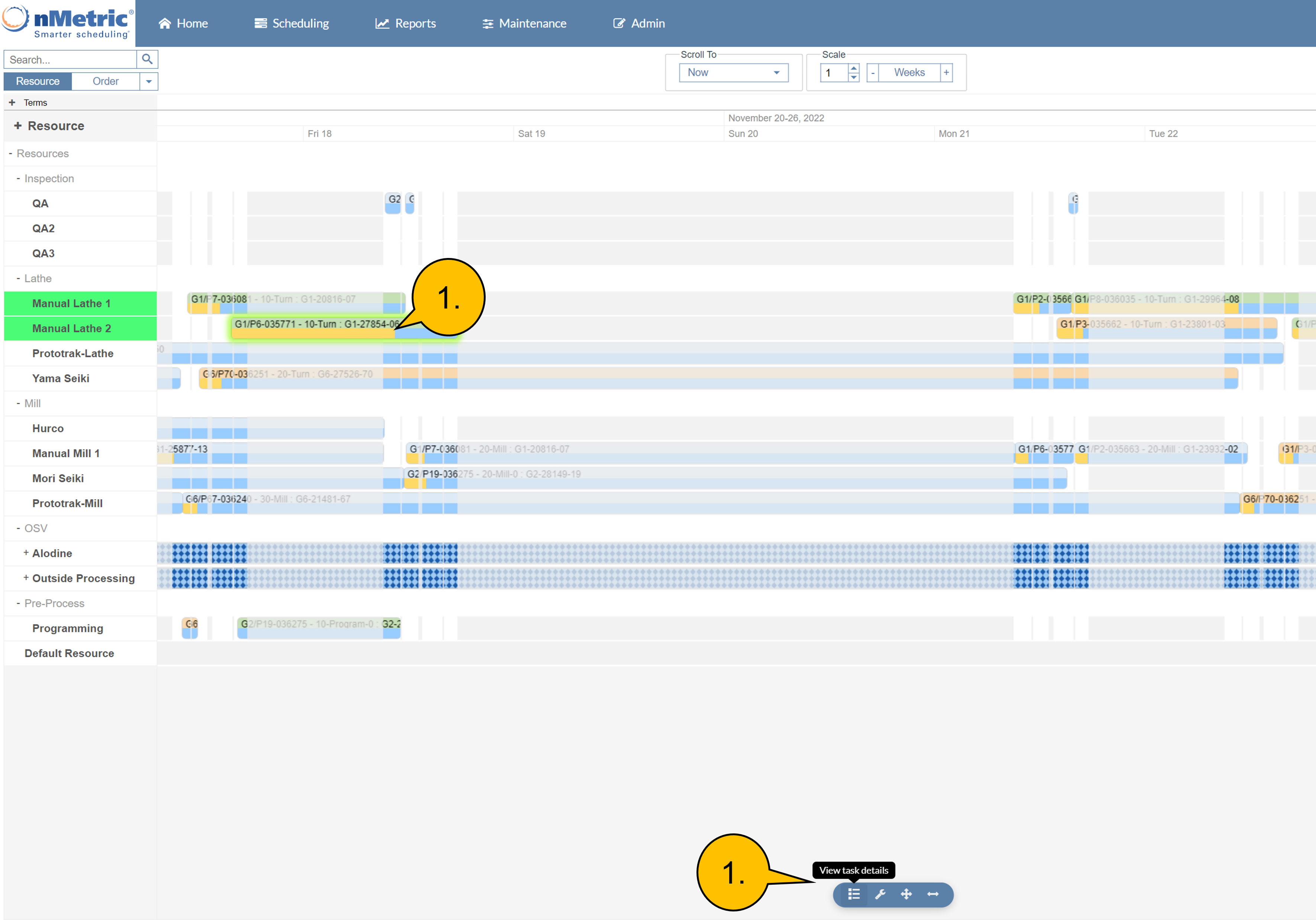The height and width of the screenshot is (920, 1316).
Task: Click the horizontal double-arrow resize icon
Action: click(x=933, y=894)
